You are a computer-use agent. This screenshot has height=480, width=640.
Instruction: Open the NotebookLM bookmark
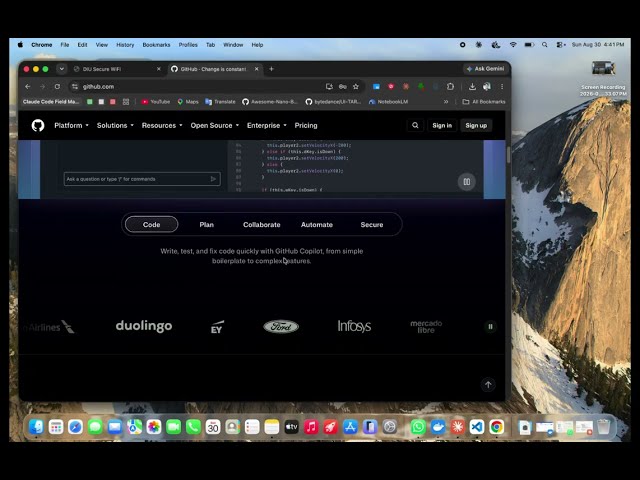pos(389,102)
